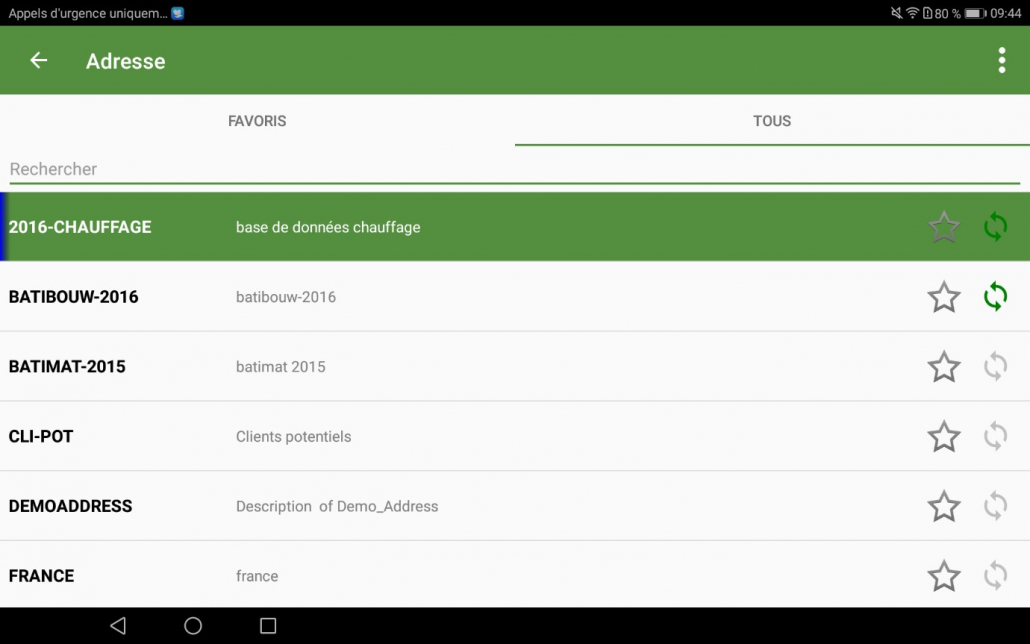Click 'Description of Demo_Address' text

337,507
